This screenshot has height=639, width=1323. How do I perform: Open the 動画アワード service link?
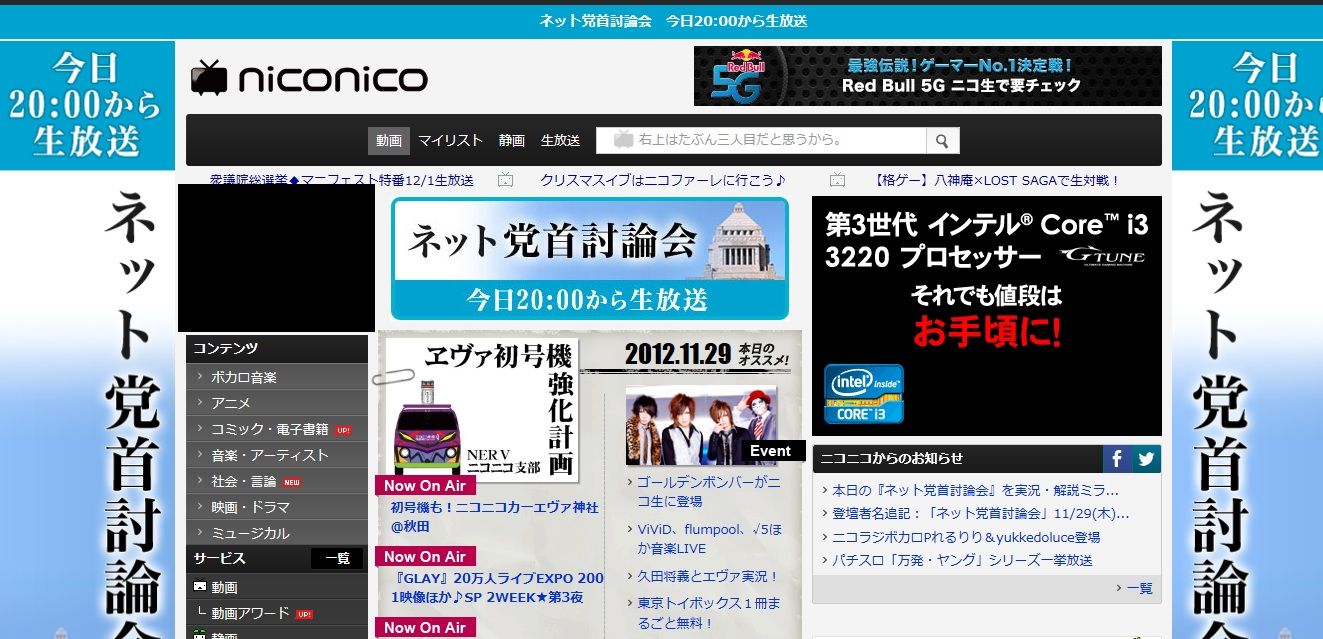250,613
